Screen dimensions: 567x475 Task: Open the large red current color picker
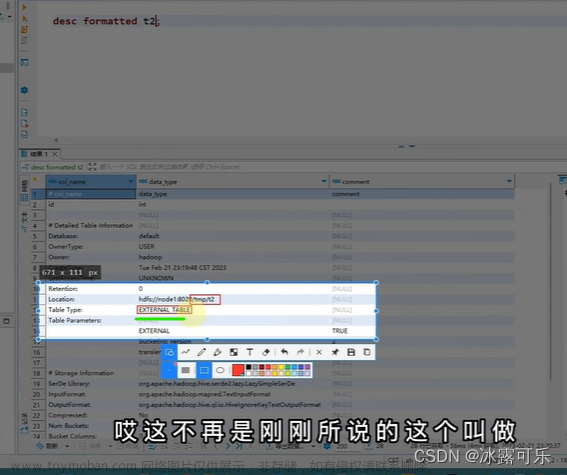pyautogui.click(x=238, y=370)
